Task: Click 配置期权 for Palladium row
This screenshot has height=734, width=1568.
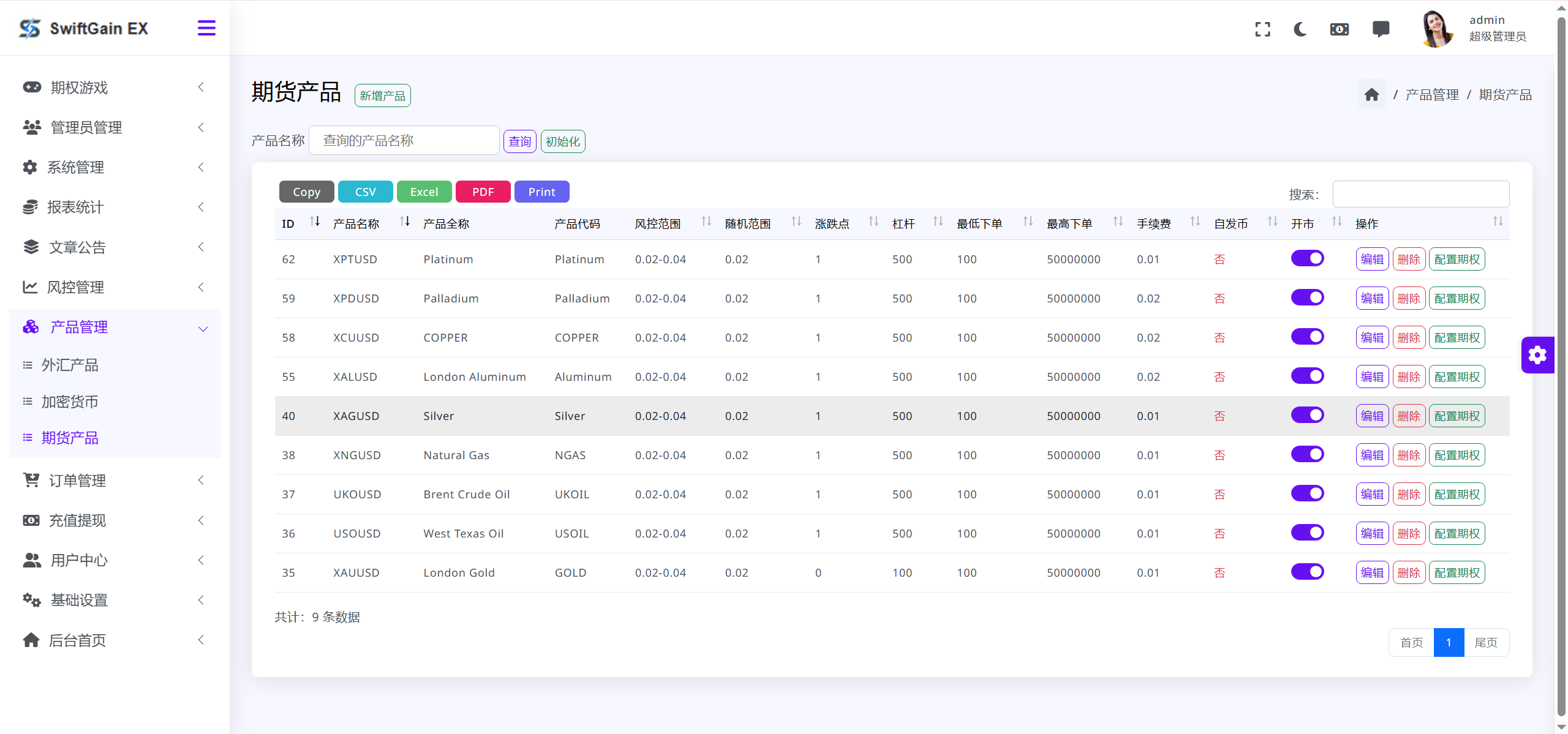Action: point(1457,299)
